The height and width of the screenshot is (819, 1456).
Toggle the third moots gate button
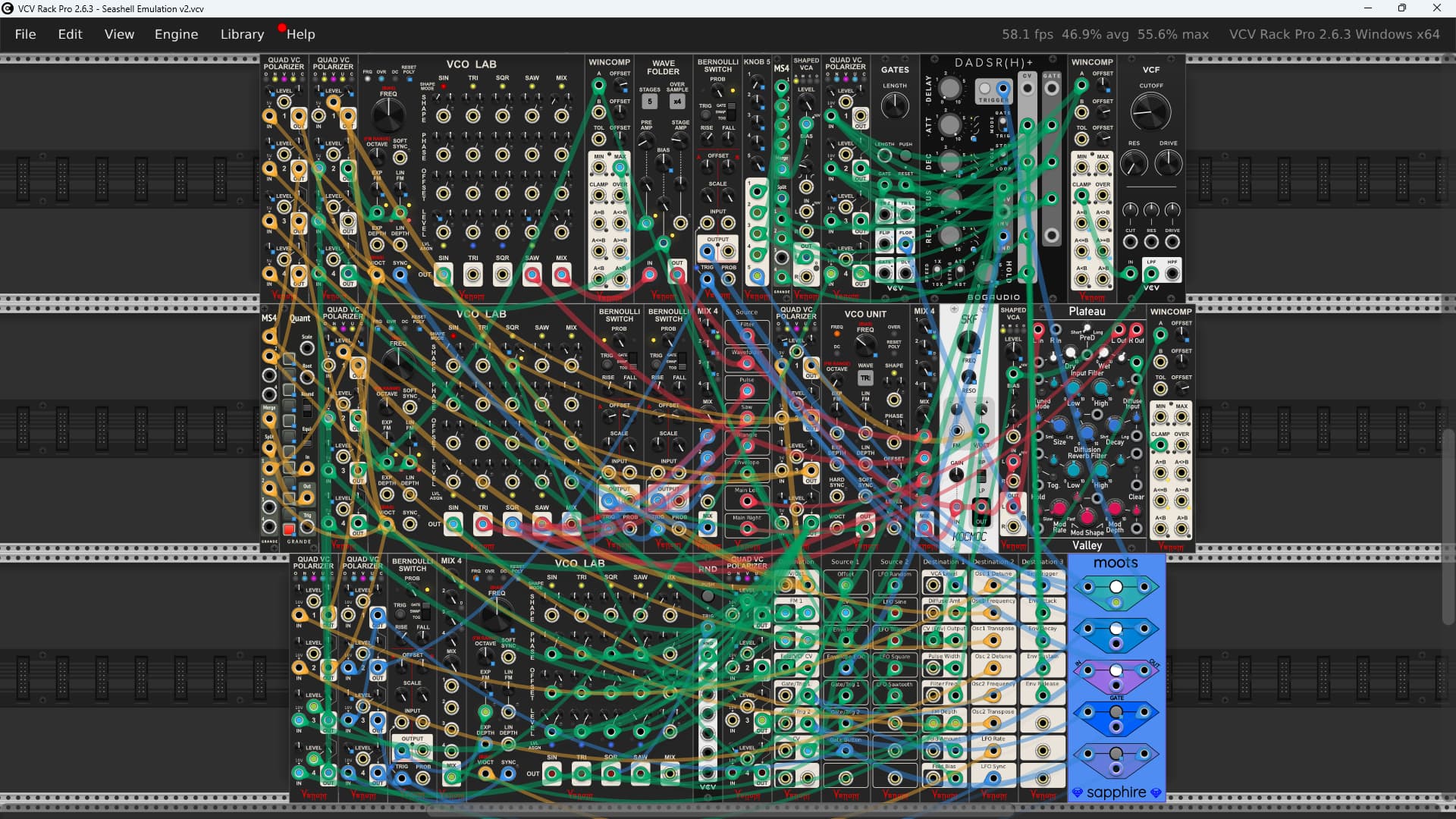pyautogui.click(x=1116, y=670)
